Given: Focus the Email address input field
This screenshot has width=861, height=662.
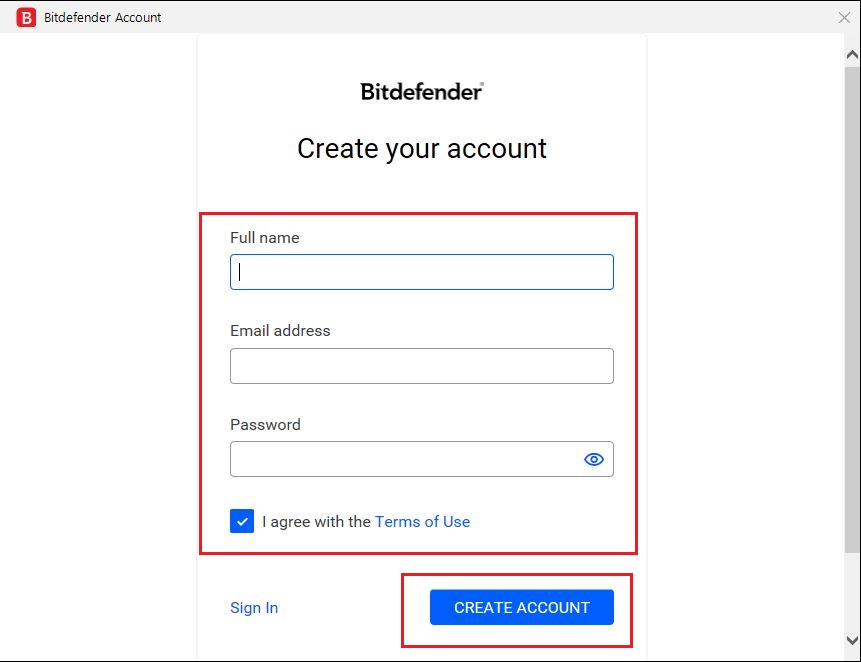Looking at the screenshot, I should click(422, 366).
